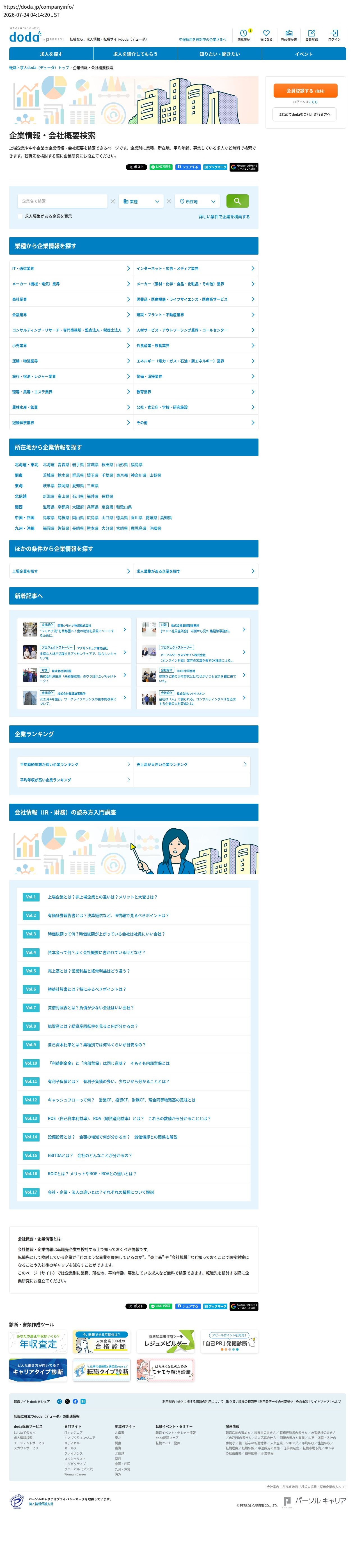
Task: Open 上場企業を探す row
Action: pos(71,571)
